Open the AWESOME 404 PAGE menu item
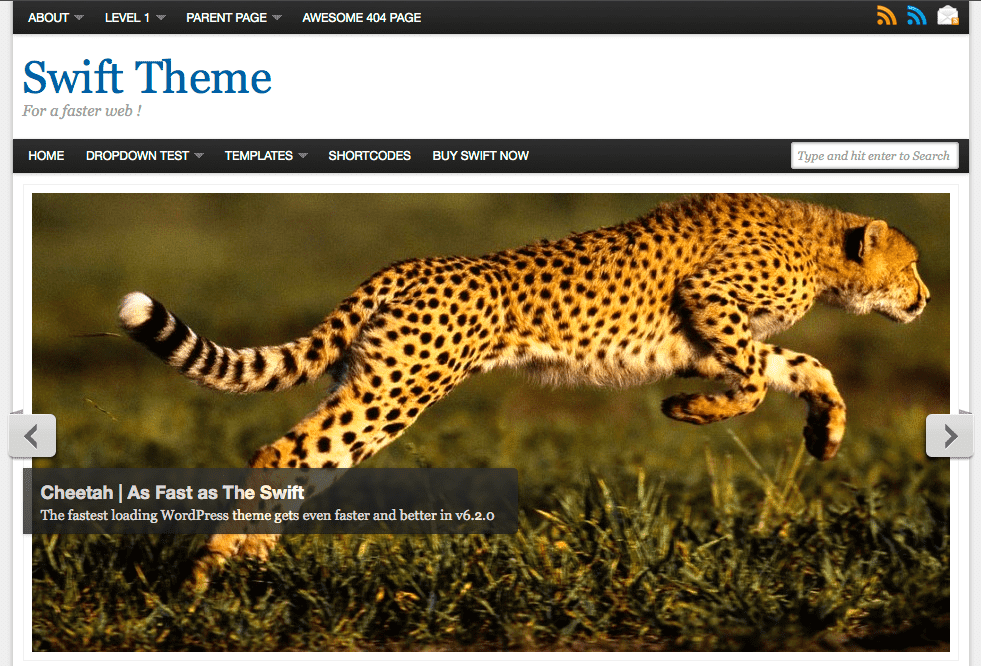This screenshot has width=981, height=666. [x=362, y=18]
